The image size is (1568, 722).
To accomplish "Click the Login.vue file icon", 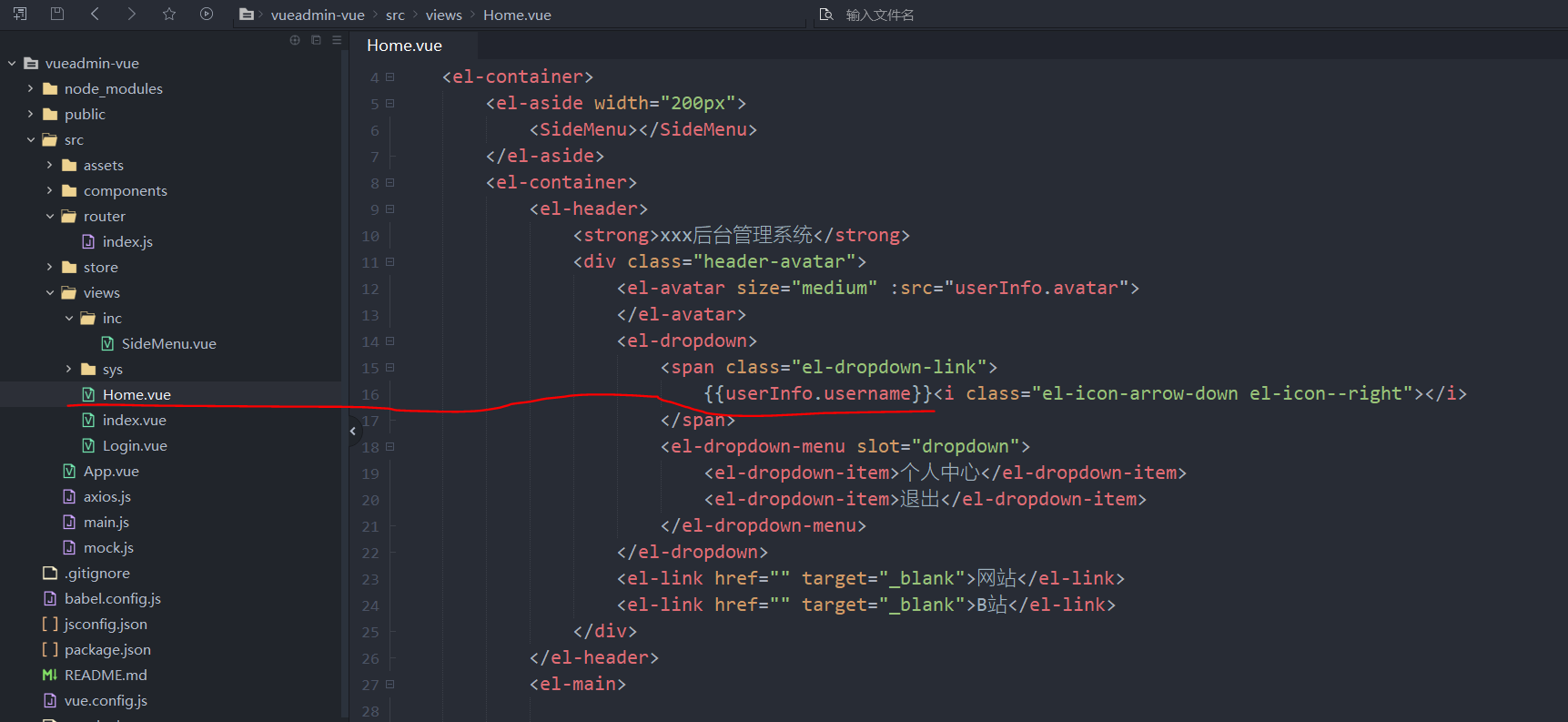I will pos(88,445).
